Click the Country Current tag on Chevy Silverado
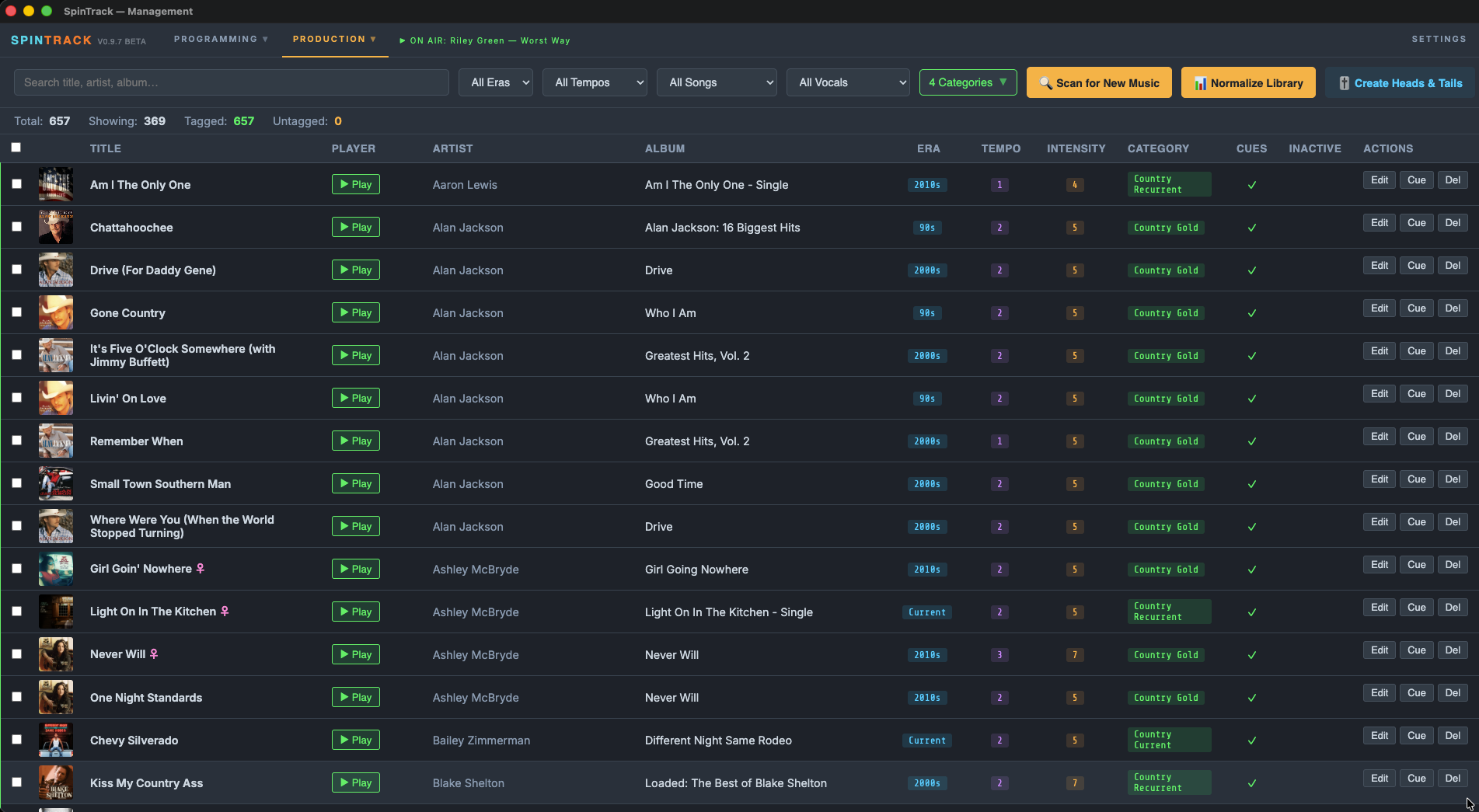This screenshot has width=1479, height=812. (1169, 740)
